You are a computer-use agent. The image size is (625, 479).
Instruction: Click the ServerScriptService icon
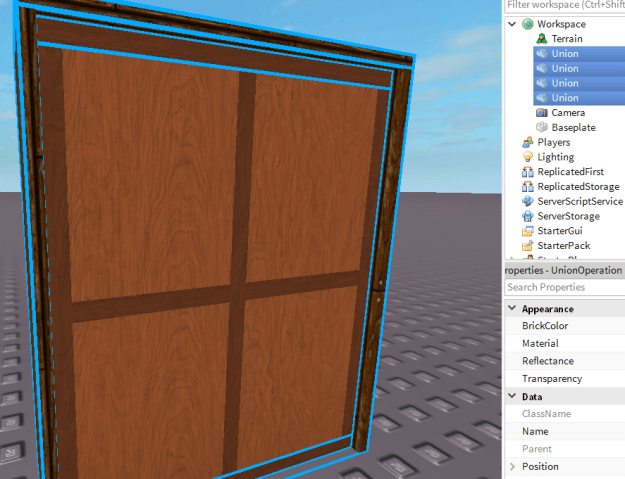coord(528,201)
